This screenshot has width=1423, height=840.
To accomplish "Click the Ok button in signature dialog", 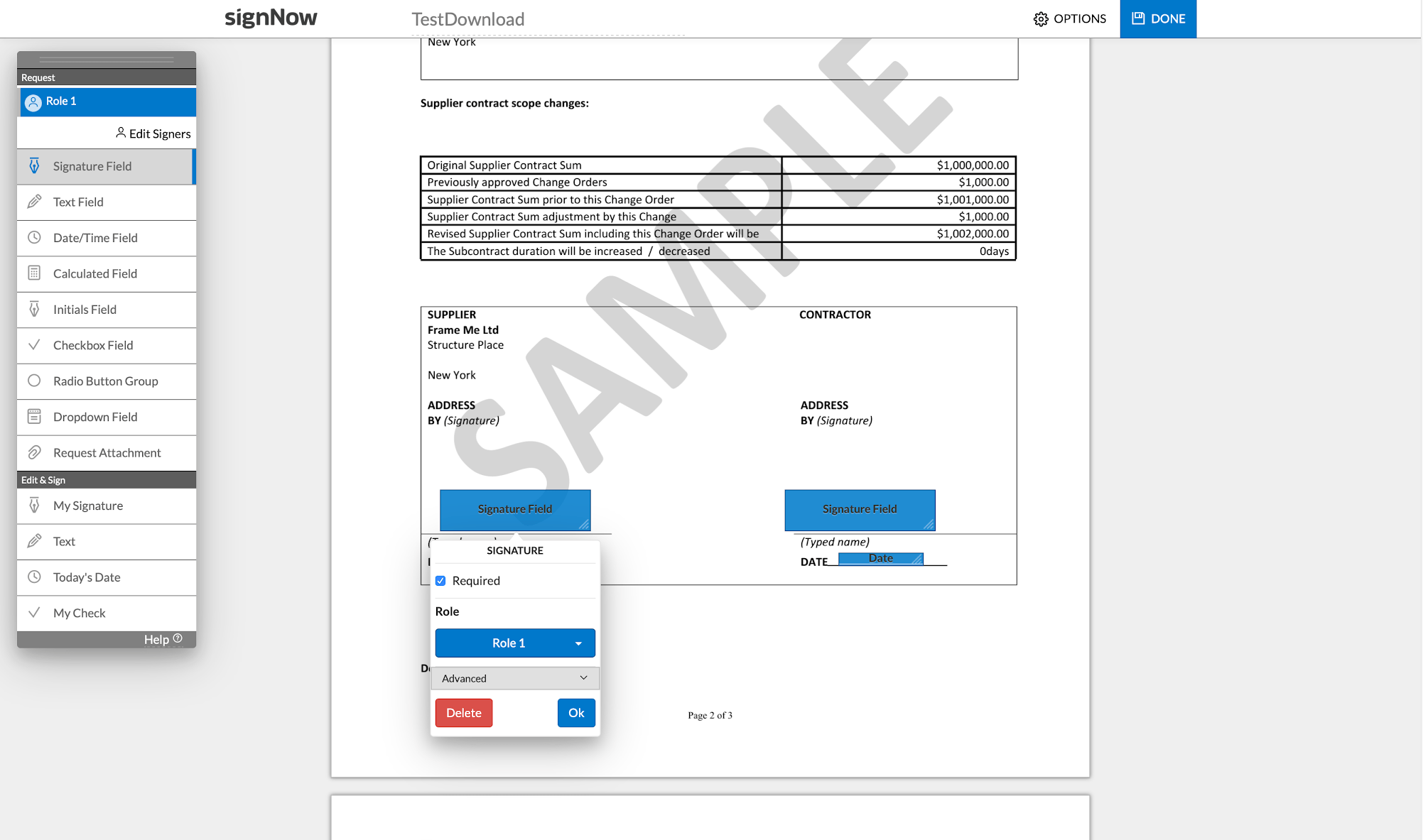I will click(576, 713).
